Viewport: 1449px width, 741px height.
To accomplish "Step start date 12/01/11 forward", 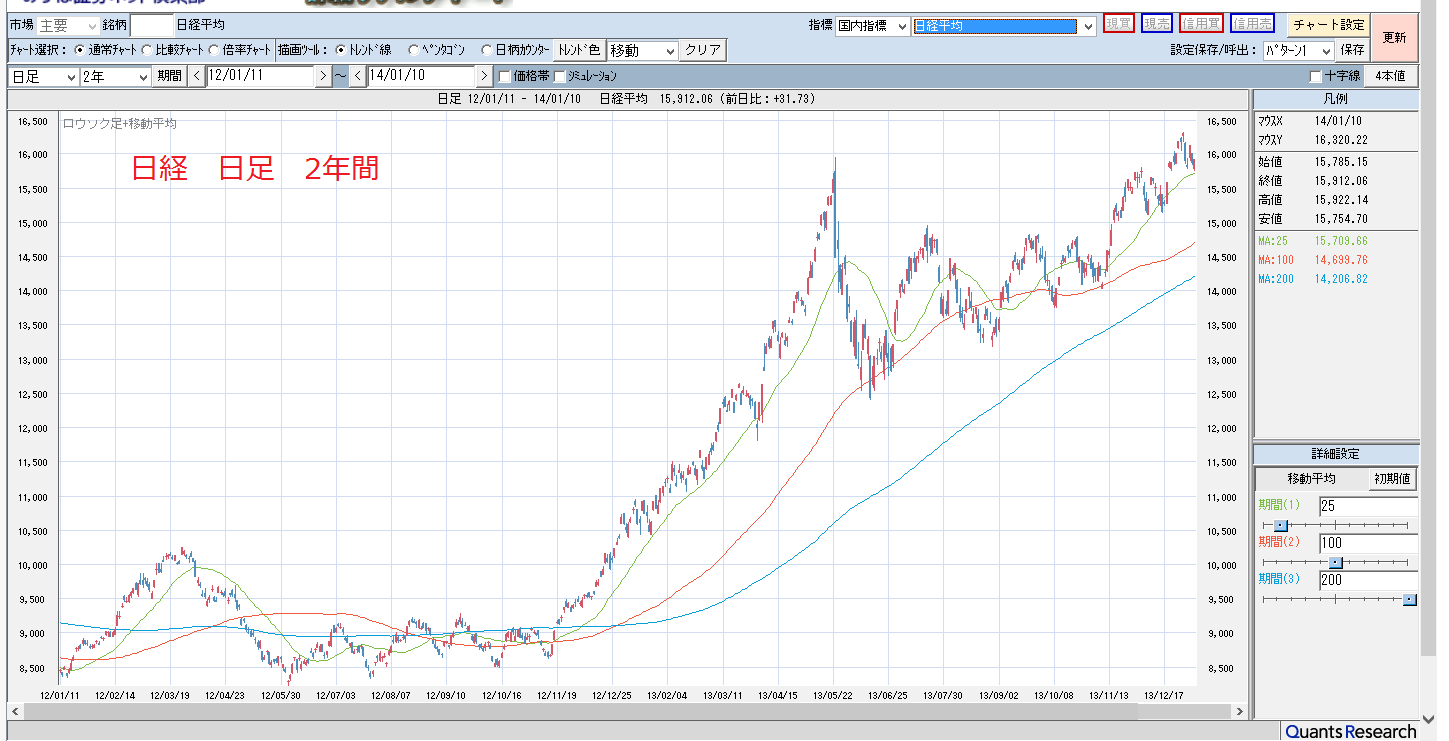I will coord(322,76).
